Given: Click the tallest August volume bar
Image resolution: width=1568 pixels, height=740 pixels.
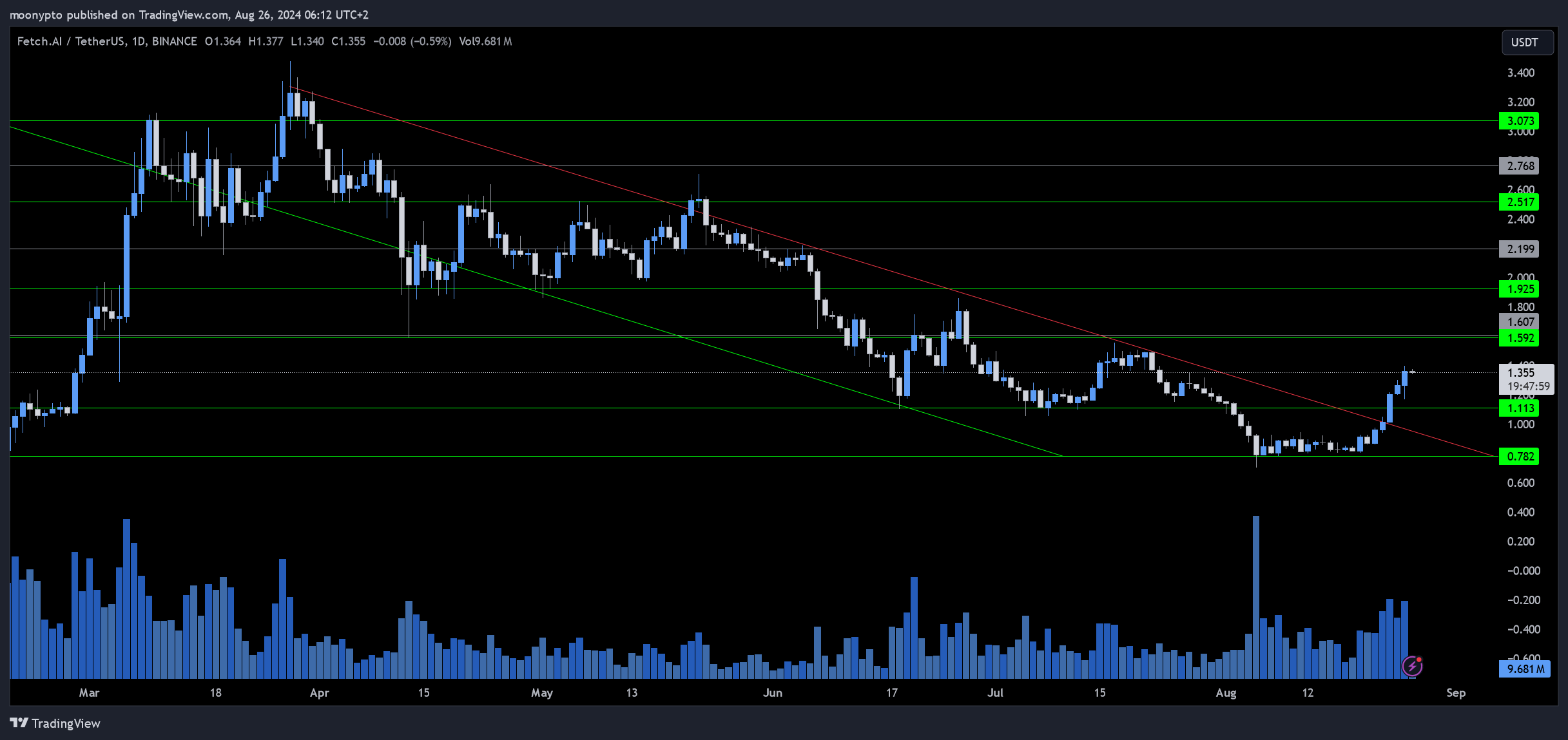Looking at the screenshot, I should click(1255, 597).
